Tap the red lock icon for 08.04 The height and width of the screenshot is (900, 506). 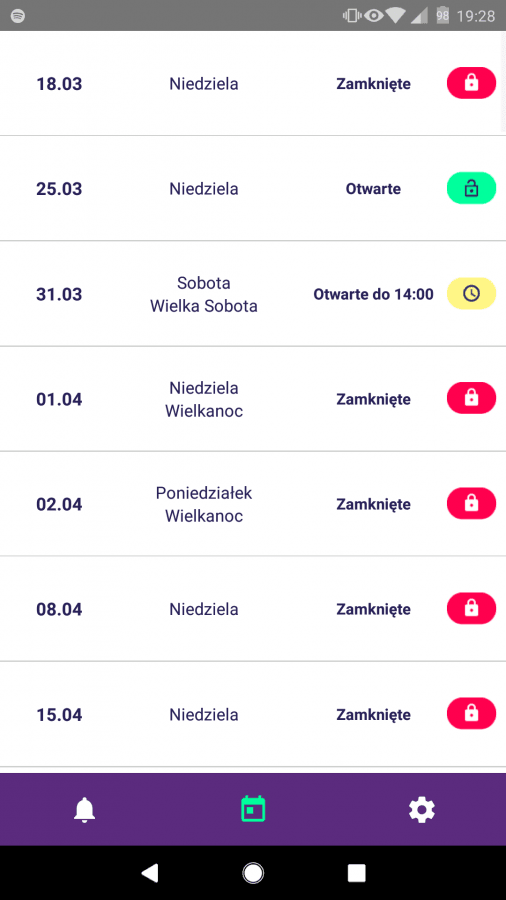click(471, 608)
